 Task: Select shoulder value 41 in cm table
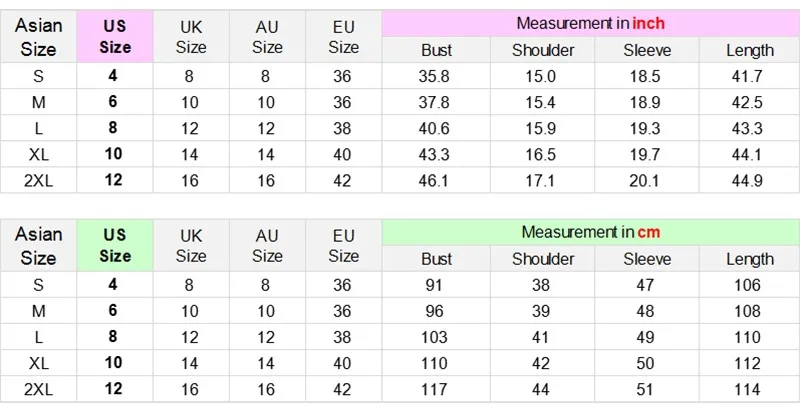[x=540, y=337]
